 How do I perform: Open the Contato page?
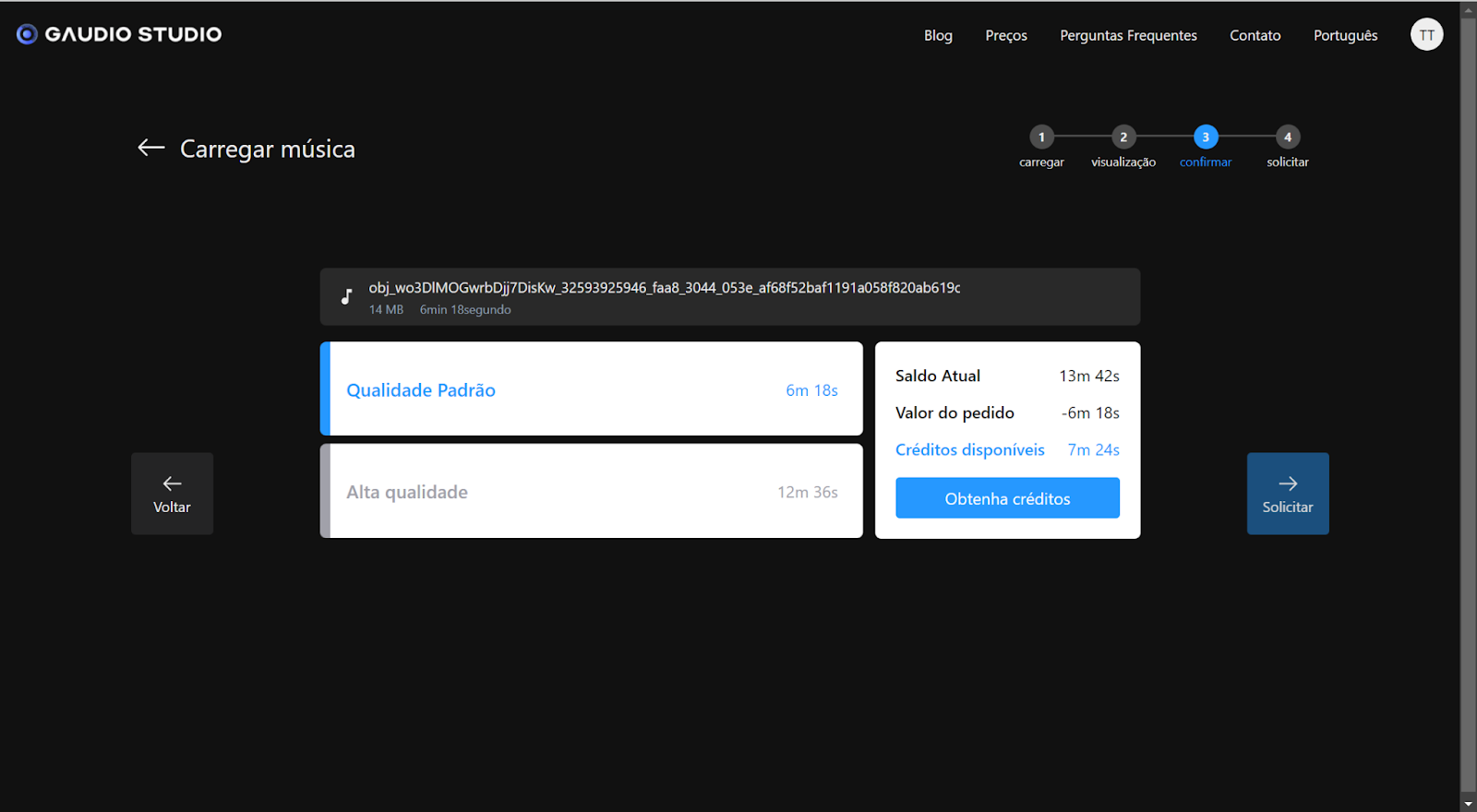[1255, 35]
